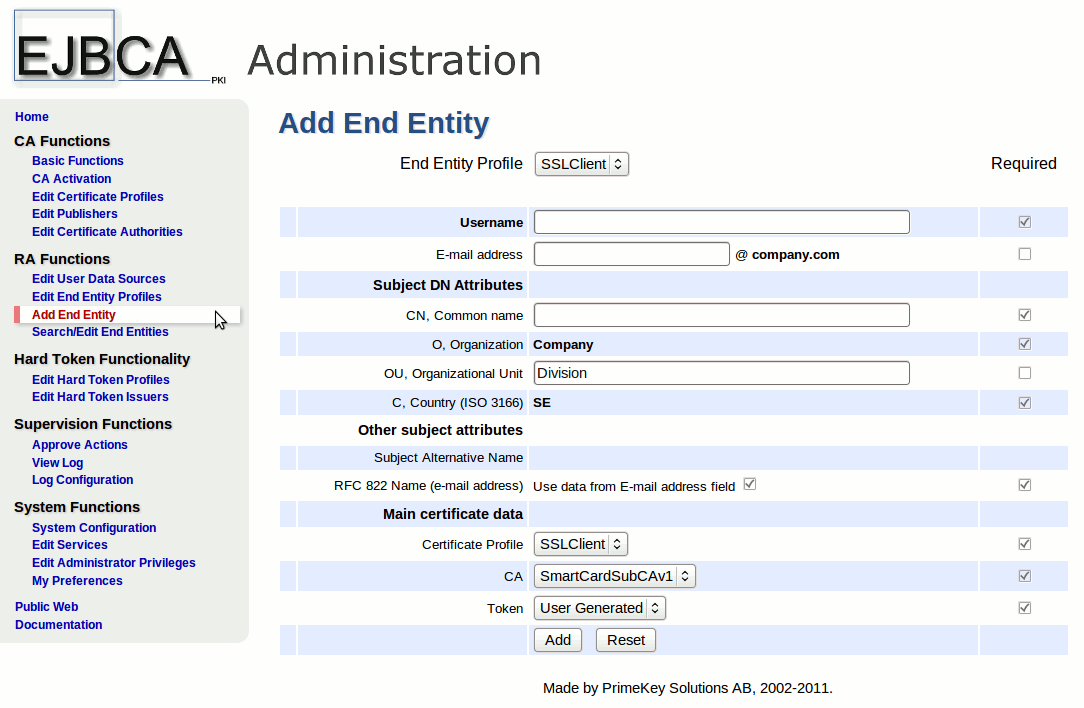Click 'Supervision Functions' sidebar heading
This screenshot has width=1084, height=708.
pos(93,424)
